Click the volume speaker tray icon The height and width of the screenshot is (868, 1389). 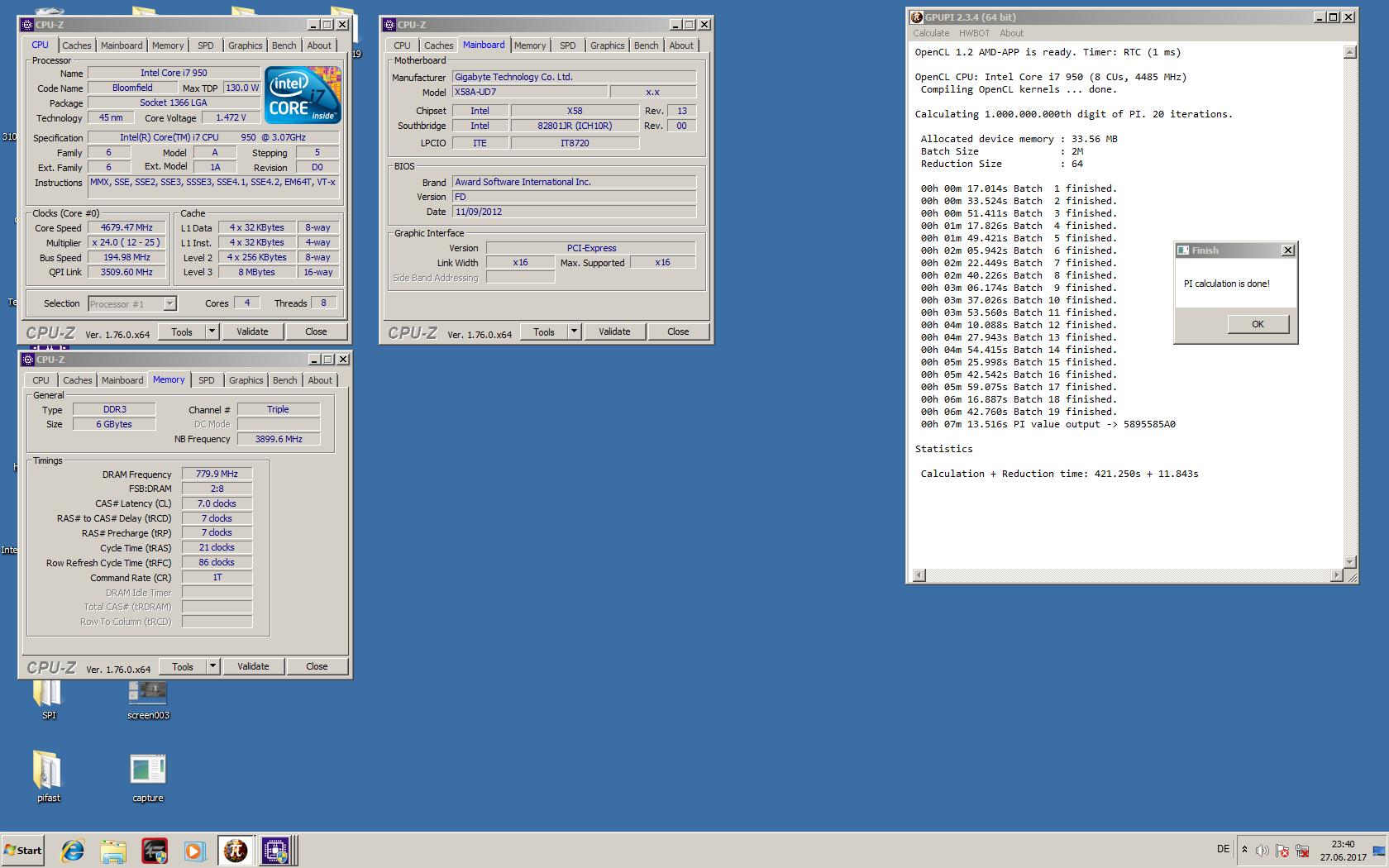(x=1263, y=850)
